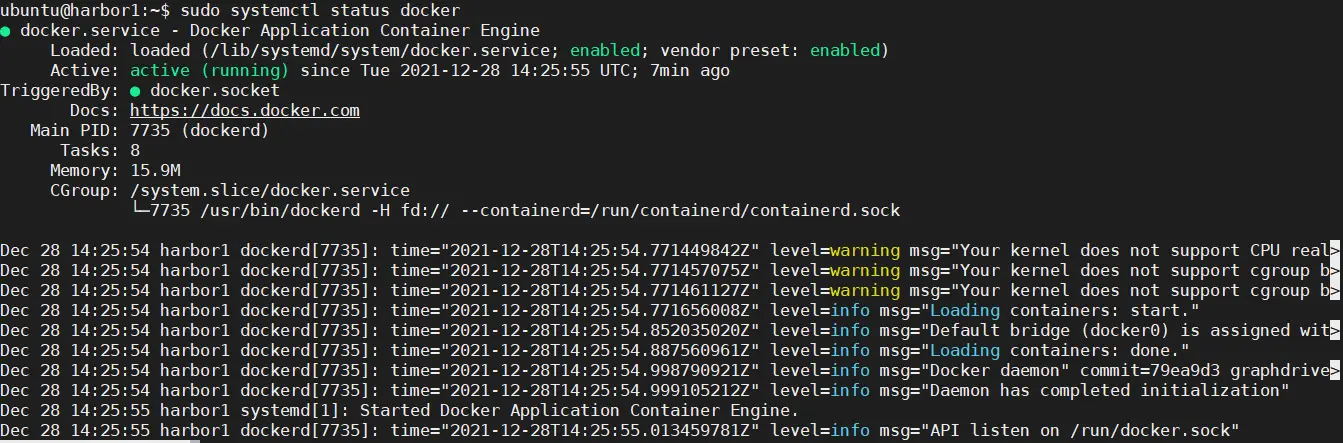Click 'enabled' right after the docker.service path
Viewport: 1343px width, 443px height.
(605, 51)
